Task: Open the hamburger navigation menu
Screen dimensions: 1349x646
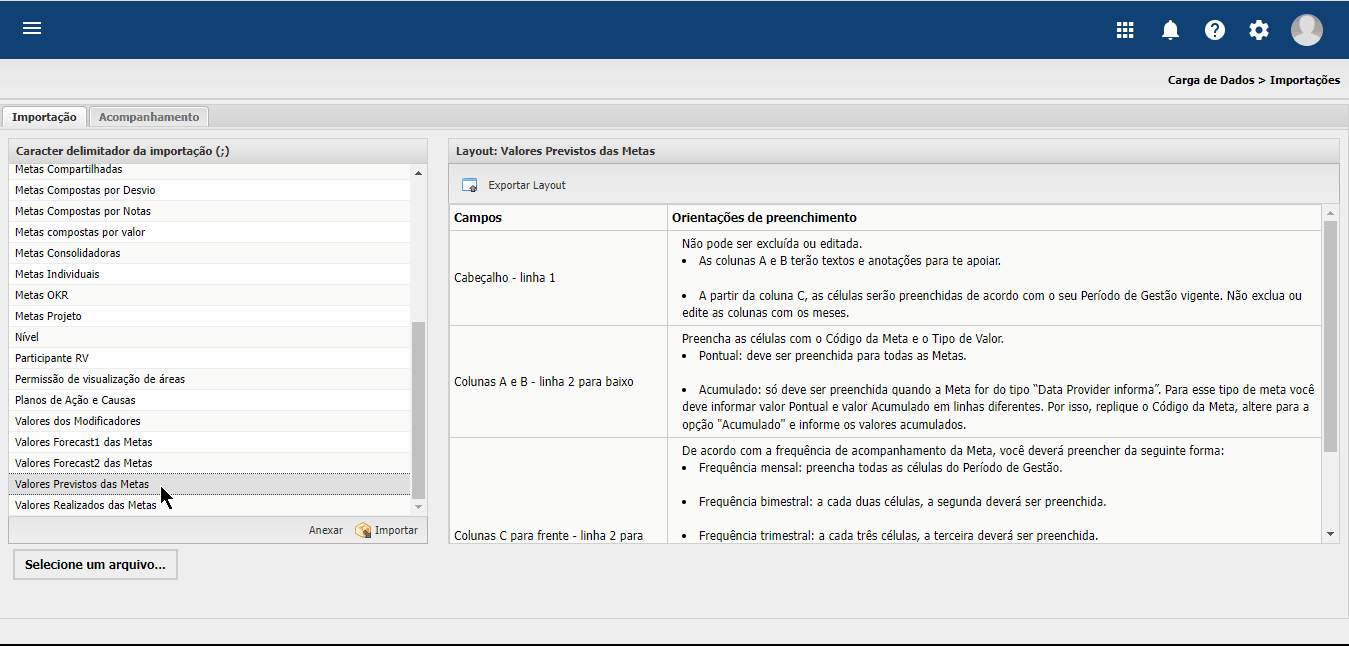Action: pos(32,28)
